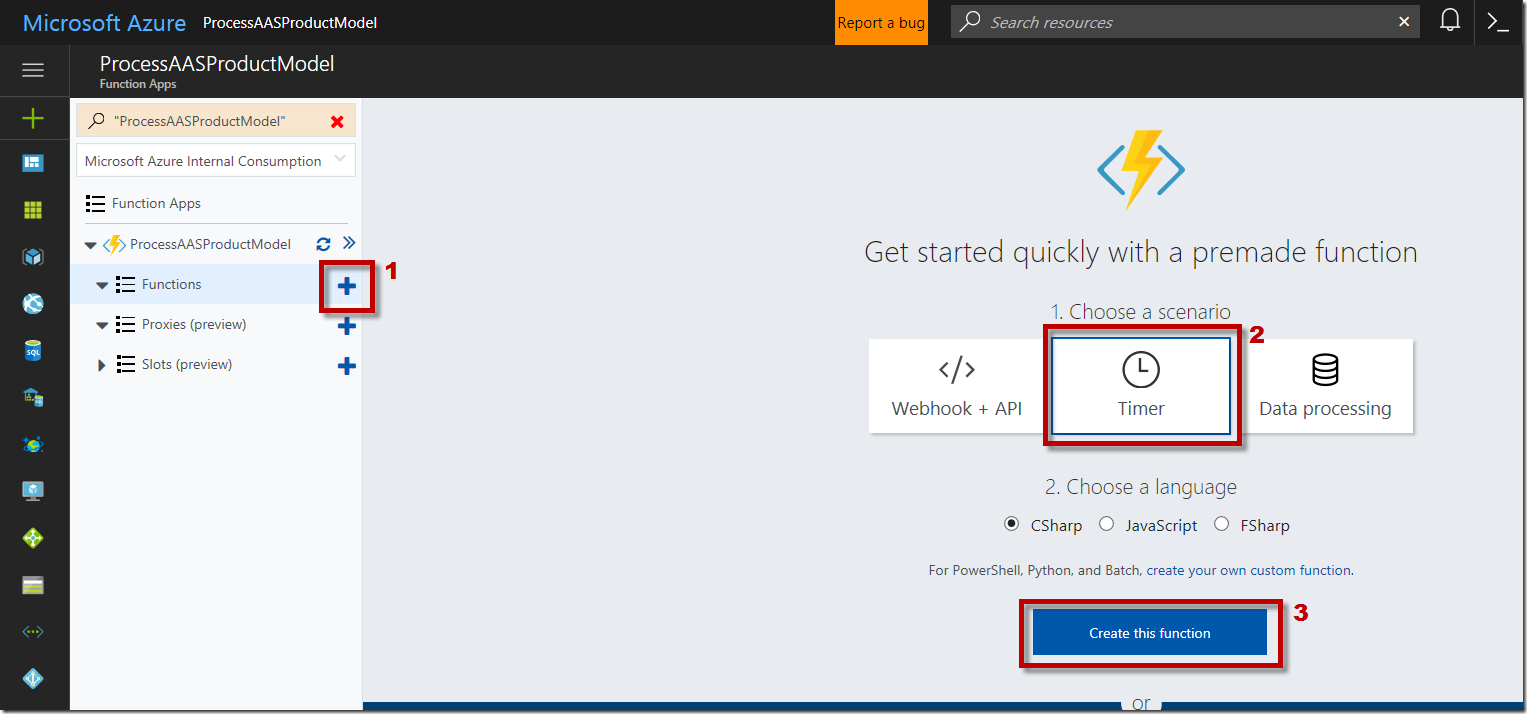Open the SQL data warehouse sidebar icon
The image size is (1527, 714).
(x=33, y=398)
